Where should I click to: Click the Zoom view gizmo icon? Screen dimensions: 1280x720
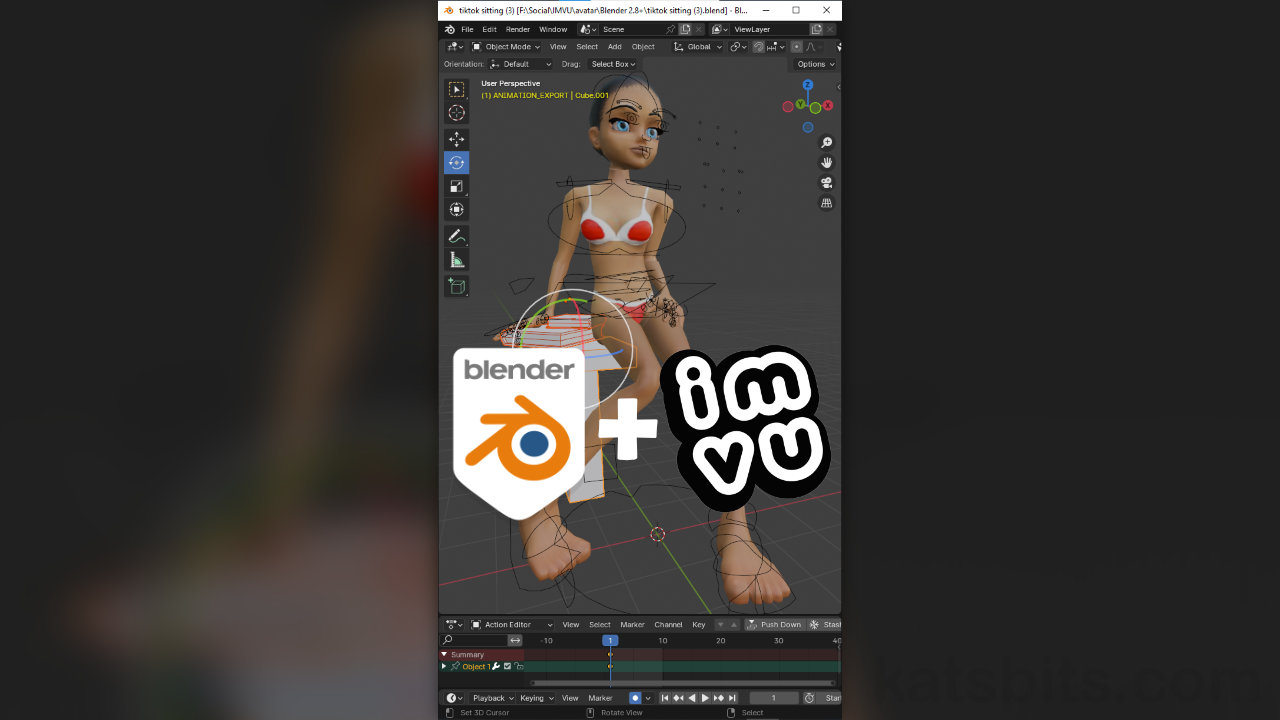click(x=827, y=143)
